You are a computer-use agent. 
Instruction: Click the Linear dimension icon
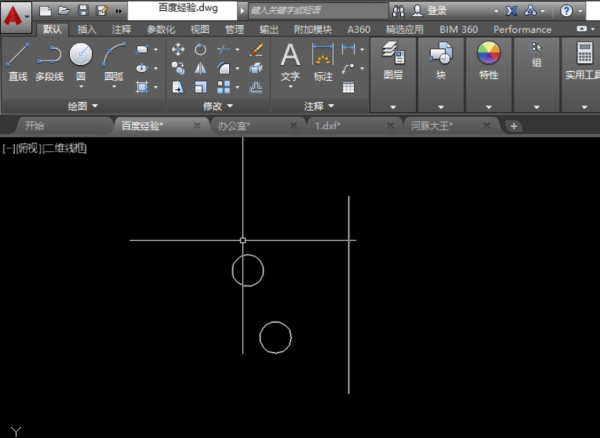pyautogui.click(x=348, y=49)
